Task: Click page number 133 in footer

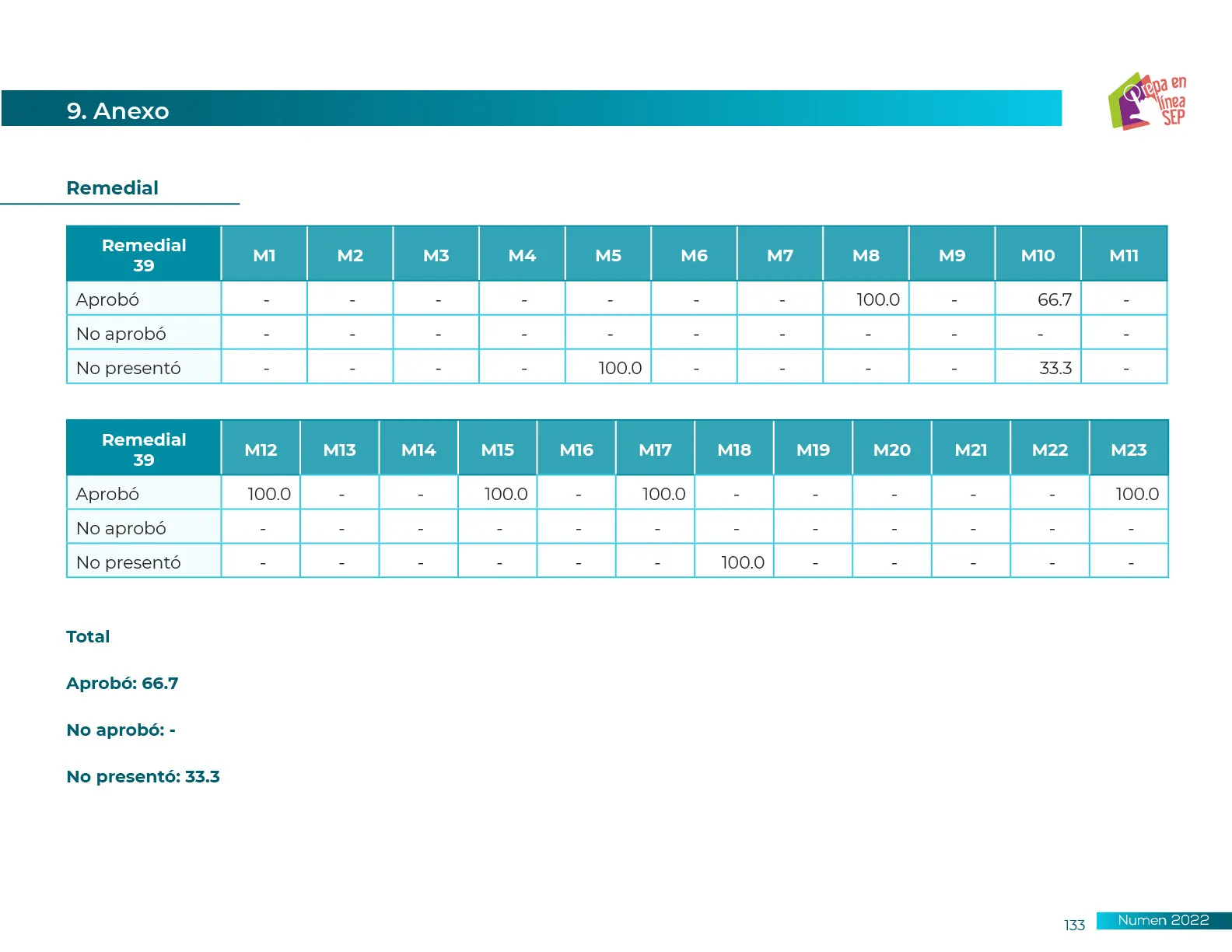Action: click(1074, 925)
